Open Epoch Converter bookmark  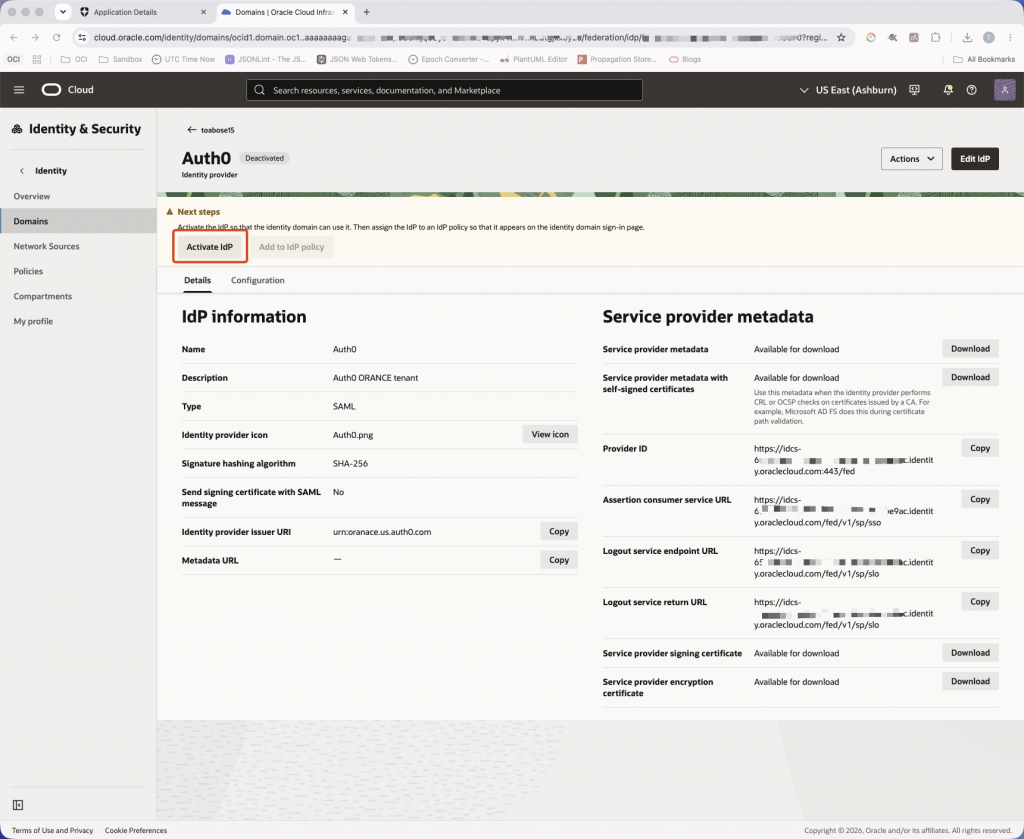[x=449, y=59]
